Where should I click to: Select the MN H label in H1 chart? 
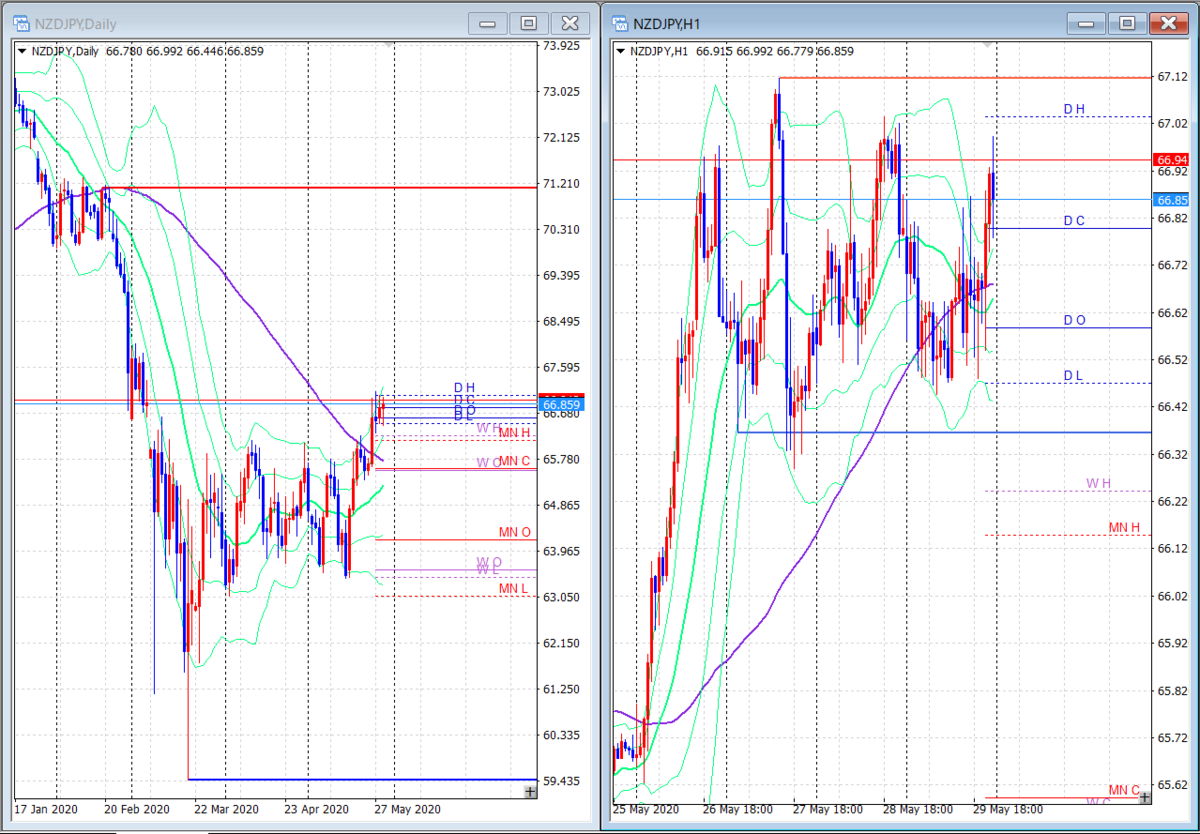pyautogui.click(x=1124, y=527)
